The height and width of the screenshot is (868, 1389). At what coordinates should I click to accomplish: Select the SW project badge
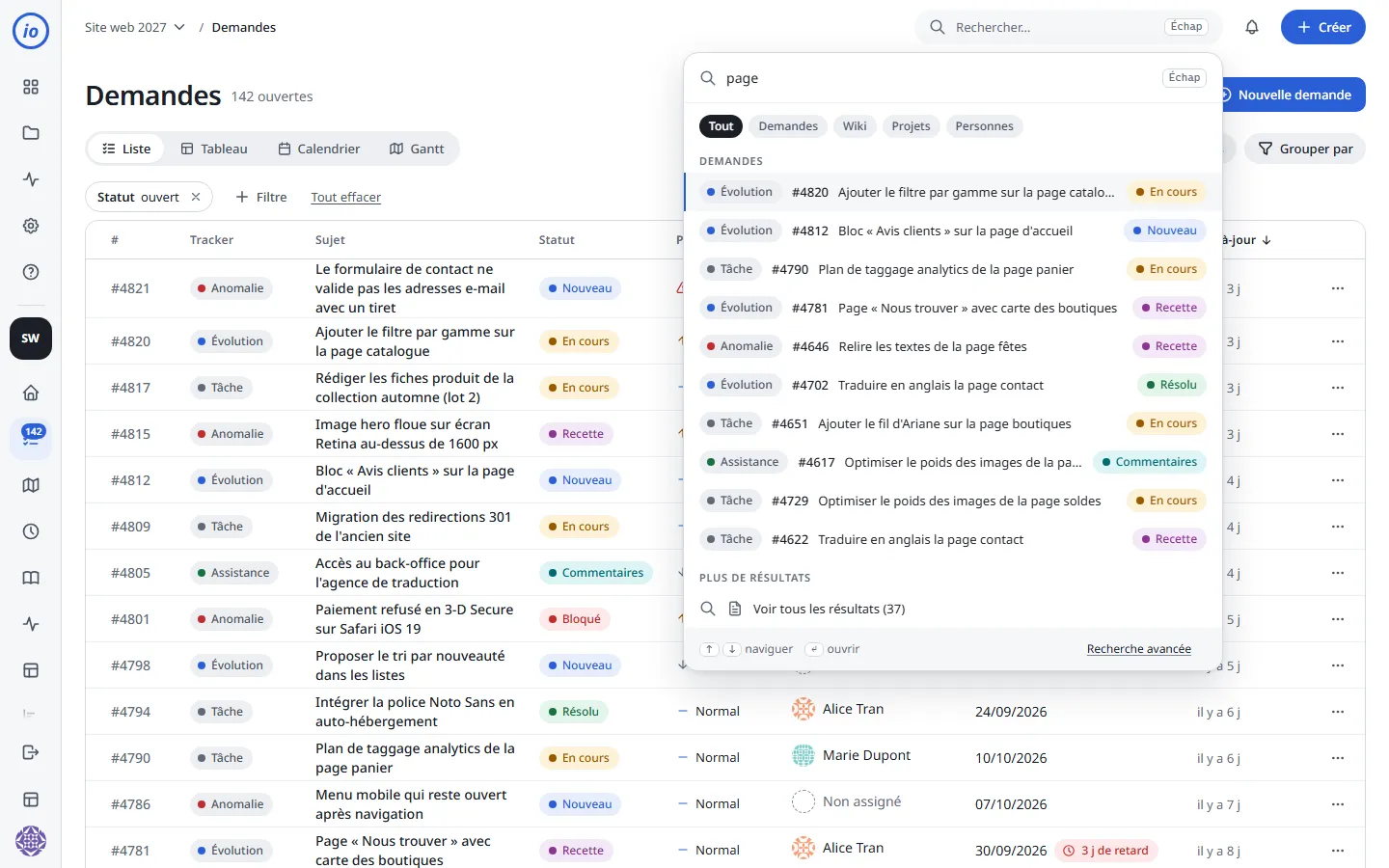coord(31,339)
